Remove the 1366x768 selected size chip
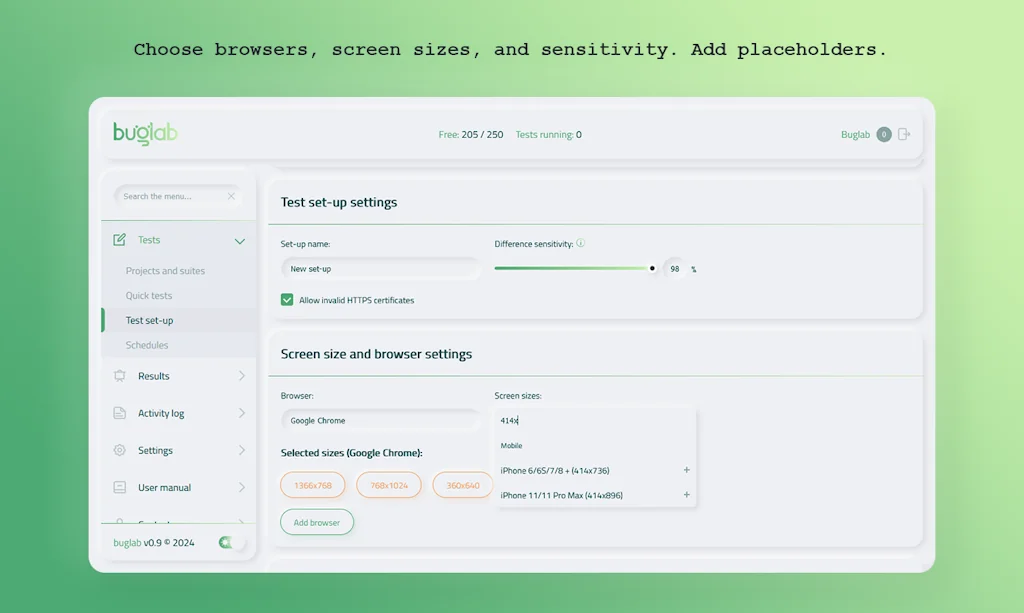This screenshot has width=1024, height=613. coord(313,485)
